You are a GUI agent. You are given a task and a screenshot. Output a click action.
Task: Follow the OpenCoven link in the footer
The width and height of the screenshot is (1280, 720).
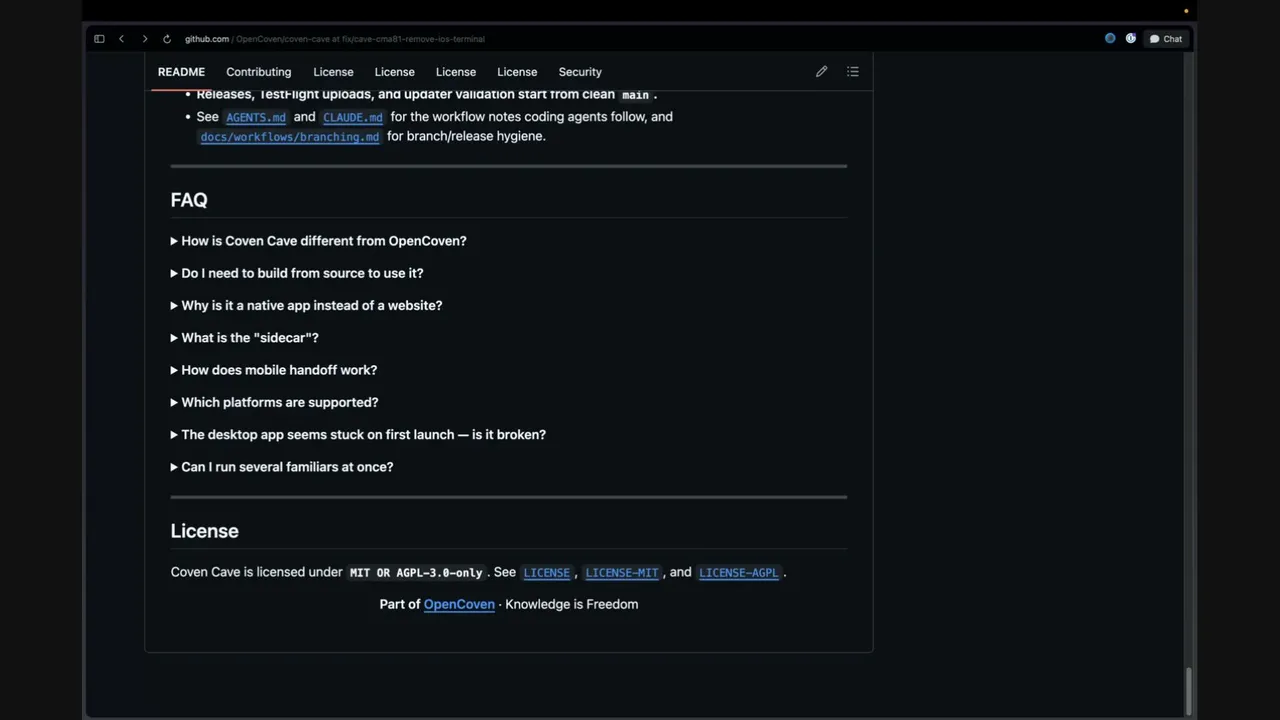pos(459,604)
